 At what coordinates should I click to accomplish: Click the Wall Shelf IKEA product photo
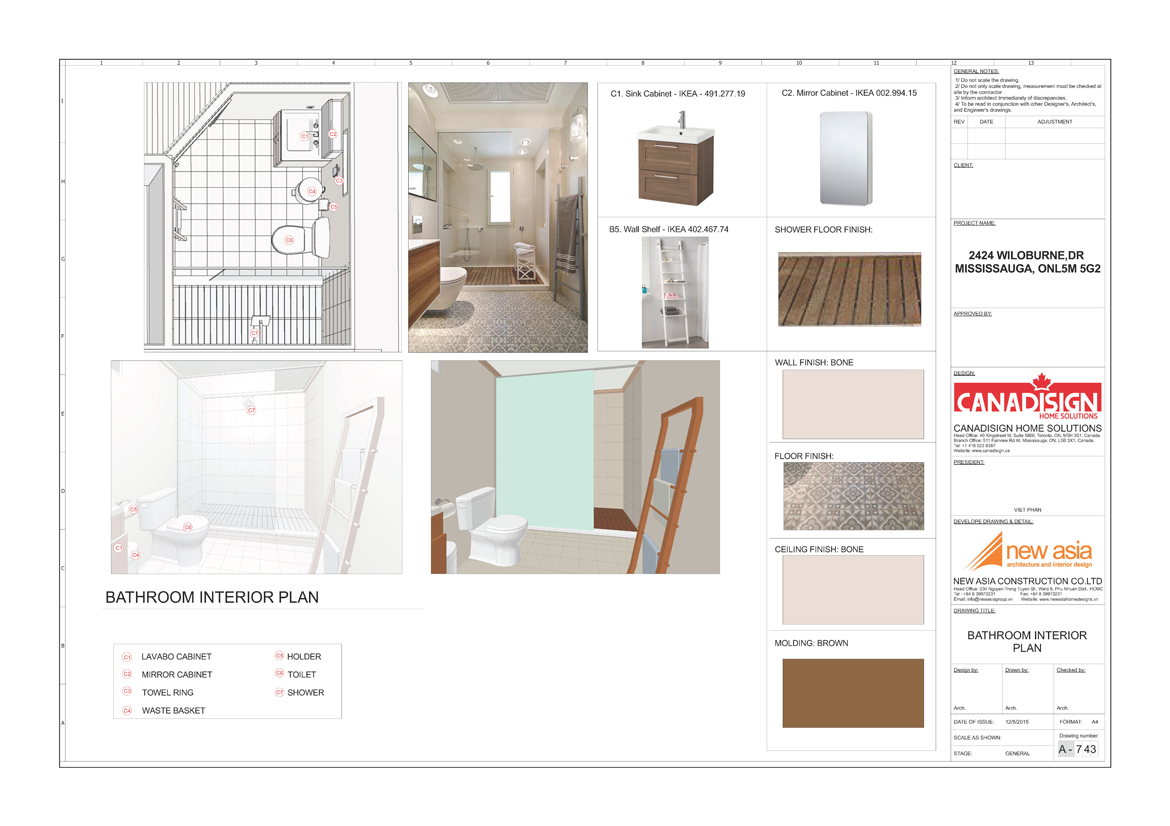(x=675, y=292)
